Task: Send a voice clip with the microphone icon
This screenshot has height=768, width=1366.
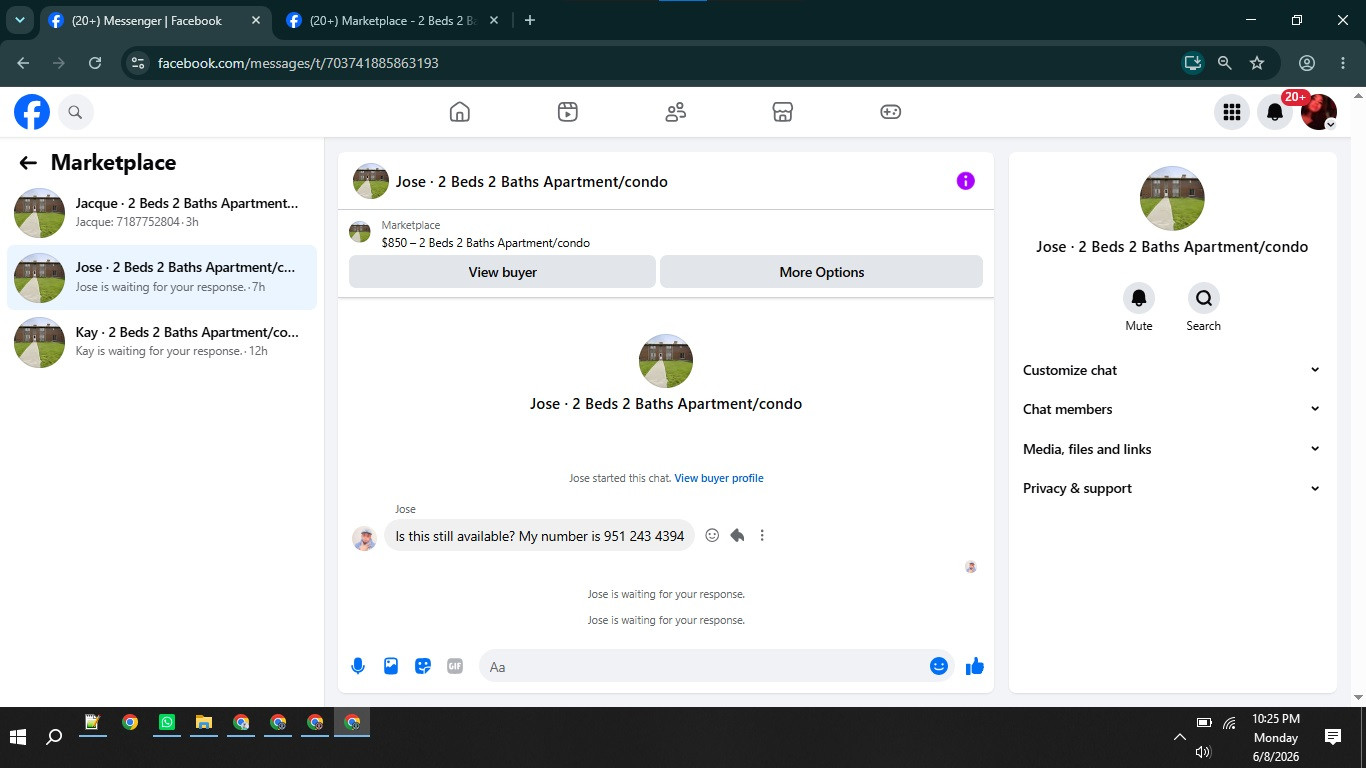Action: 358,666
